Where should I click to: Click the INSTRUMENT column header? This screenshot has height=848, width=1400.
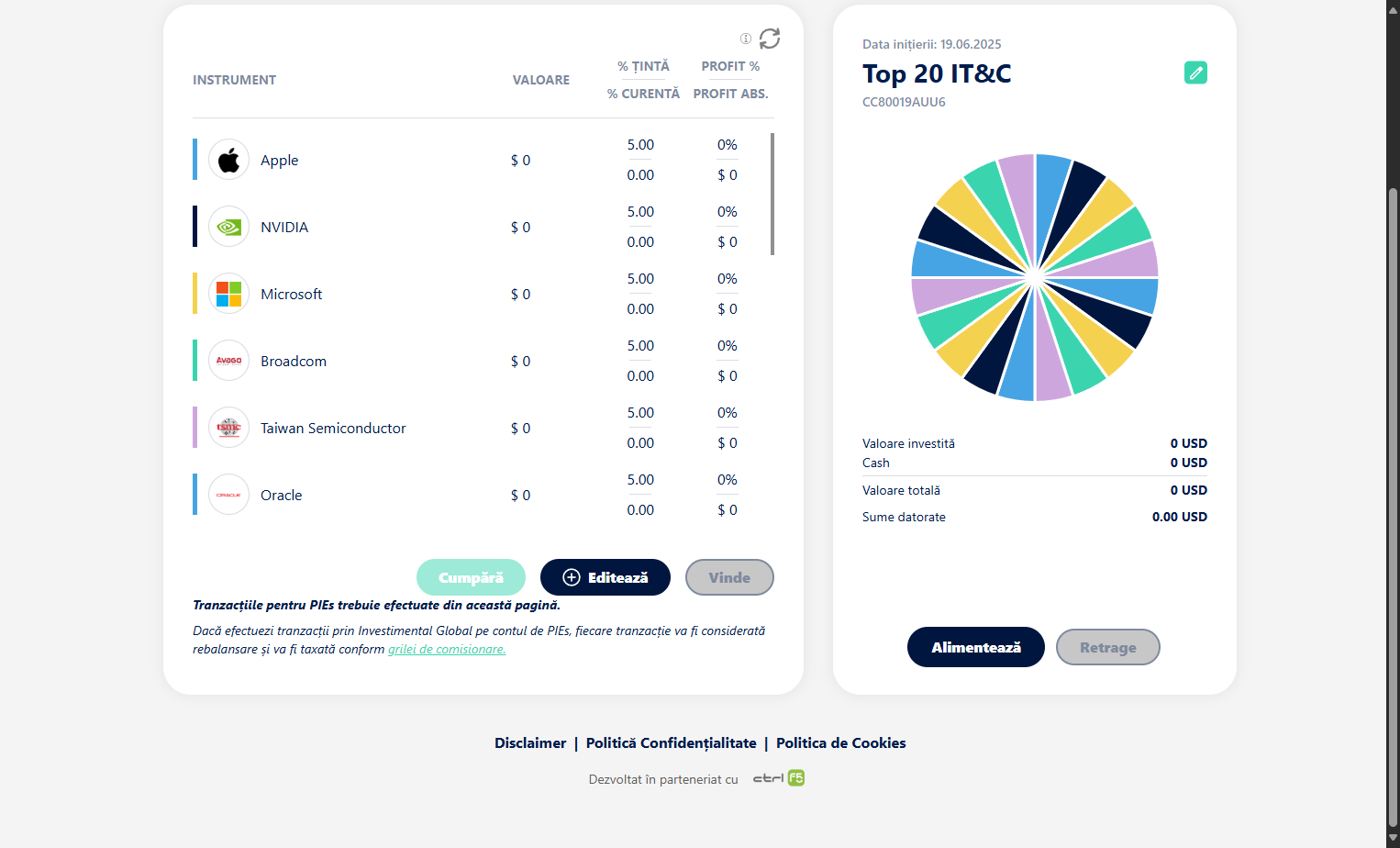click(234, 80)
